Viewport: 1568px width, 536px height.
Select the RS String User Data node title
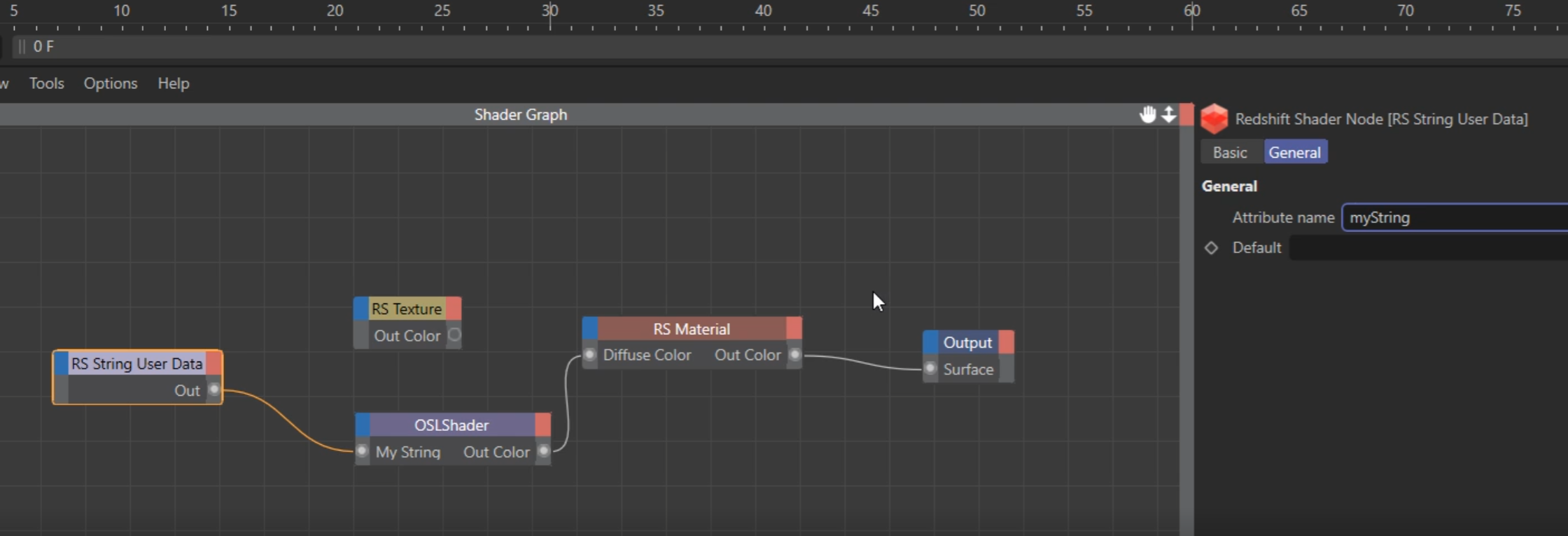click(x=136, y=364)
